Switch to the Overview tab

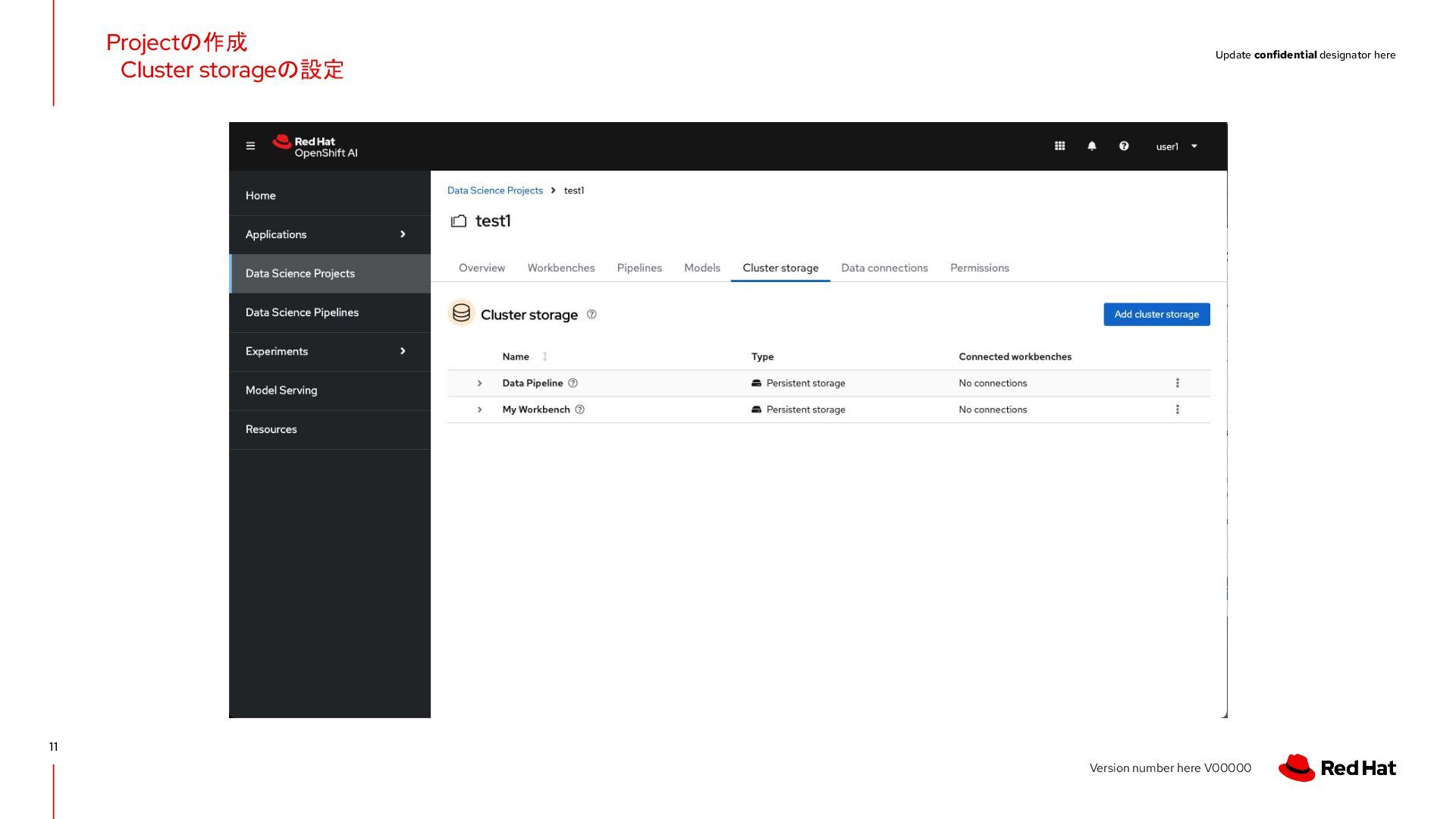[482, 268]
